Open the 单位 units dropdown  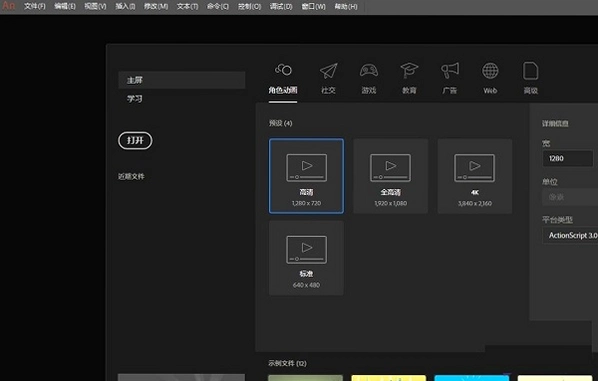pos(570,197)
